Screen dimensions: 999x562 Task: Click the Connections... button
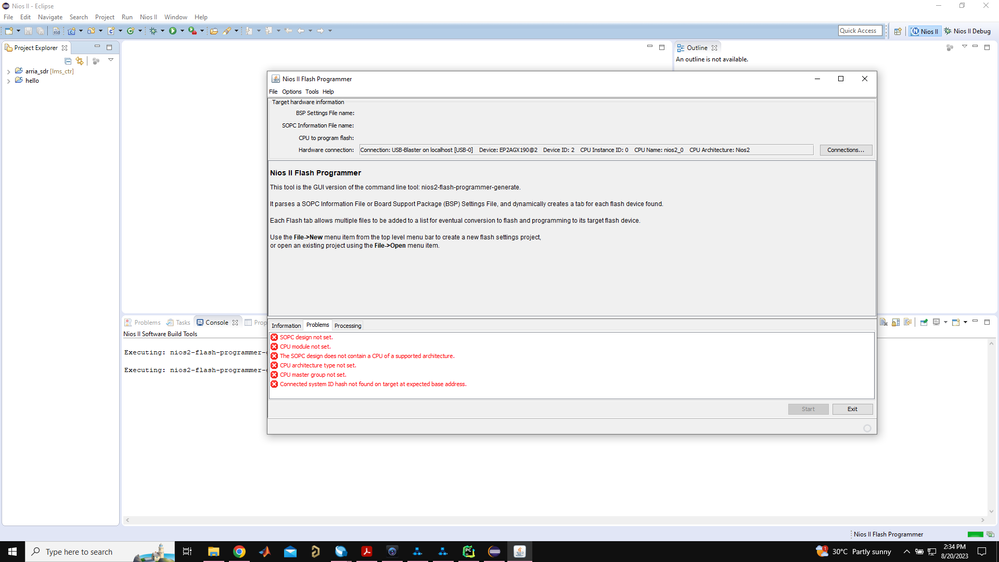(845, 150)
